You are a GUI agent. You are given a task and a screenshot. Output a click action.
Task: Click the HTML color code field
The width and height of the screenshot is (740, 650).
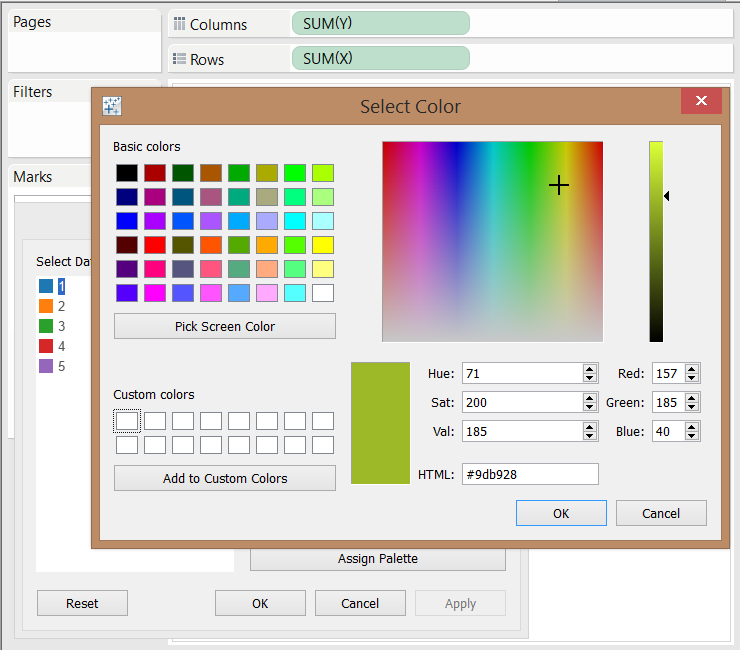pyautogui.click(x=530, y=474)
